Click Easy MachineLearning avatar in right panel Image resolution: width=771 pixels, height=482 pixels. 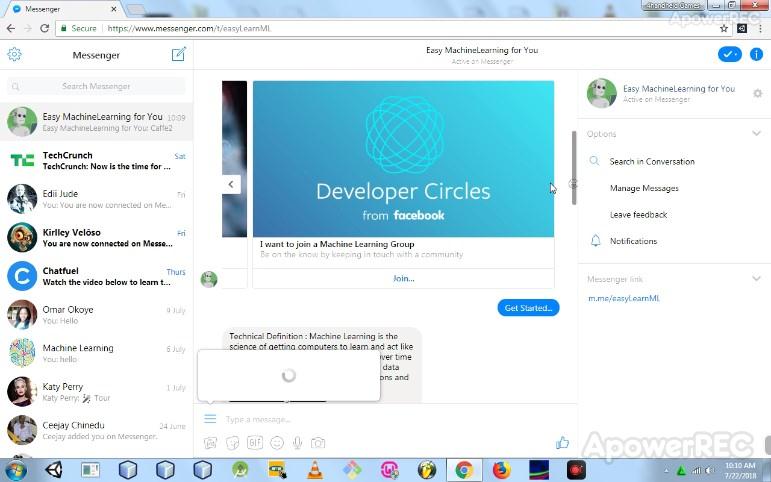tap(601, 93)
